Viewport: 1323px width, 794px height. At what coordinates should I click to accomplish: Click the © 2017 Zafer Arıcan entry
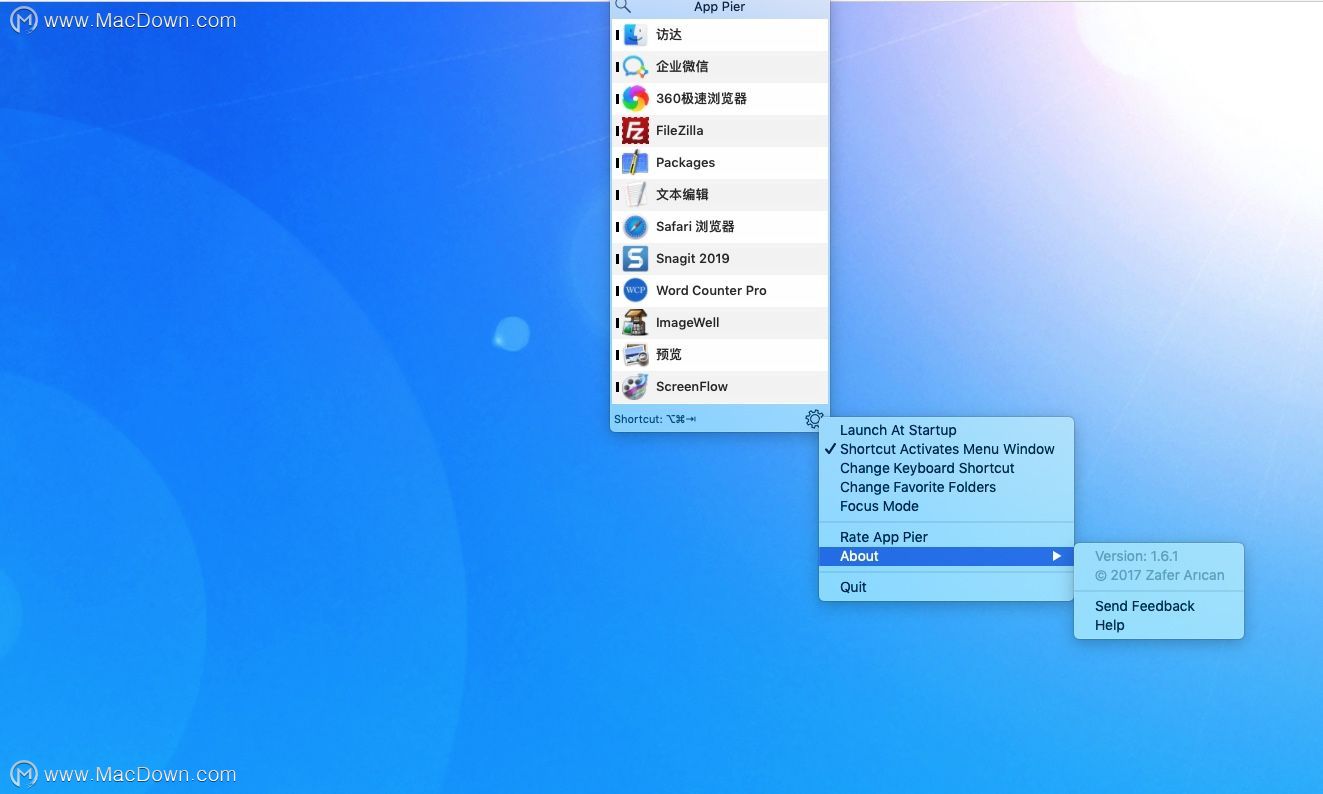pos(1158,575)
